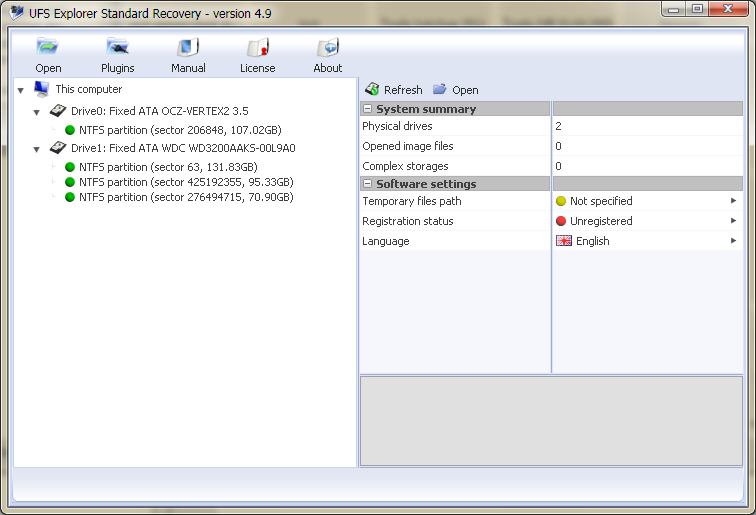Click the Open folder icon in toolbar
This screenshot has height=515, width=756.
pos(47,47)
